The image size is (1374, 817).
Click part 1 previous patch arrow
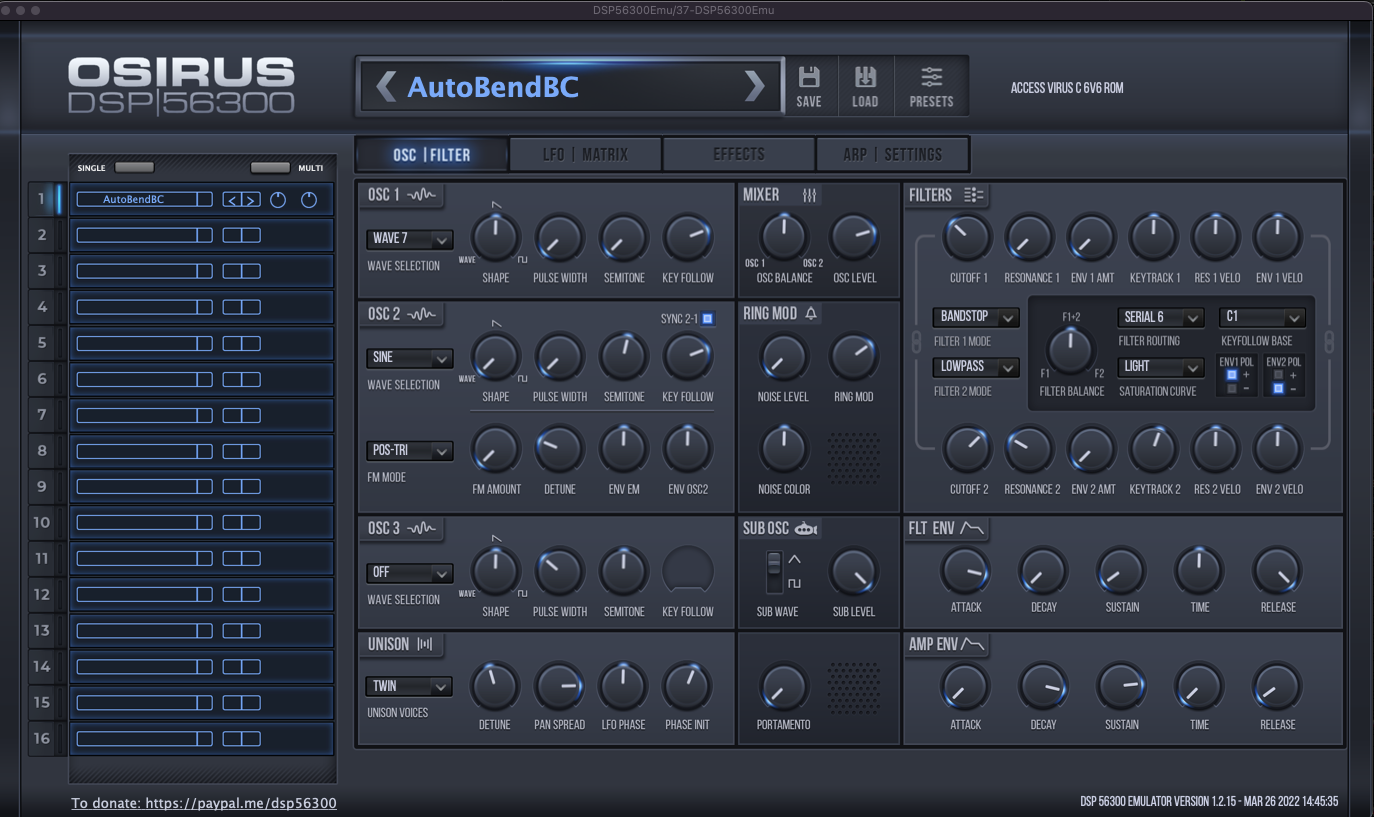tap(232, 200)
